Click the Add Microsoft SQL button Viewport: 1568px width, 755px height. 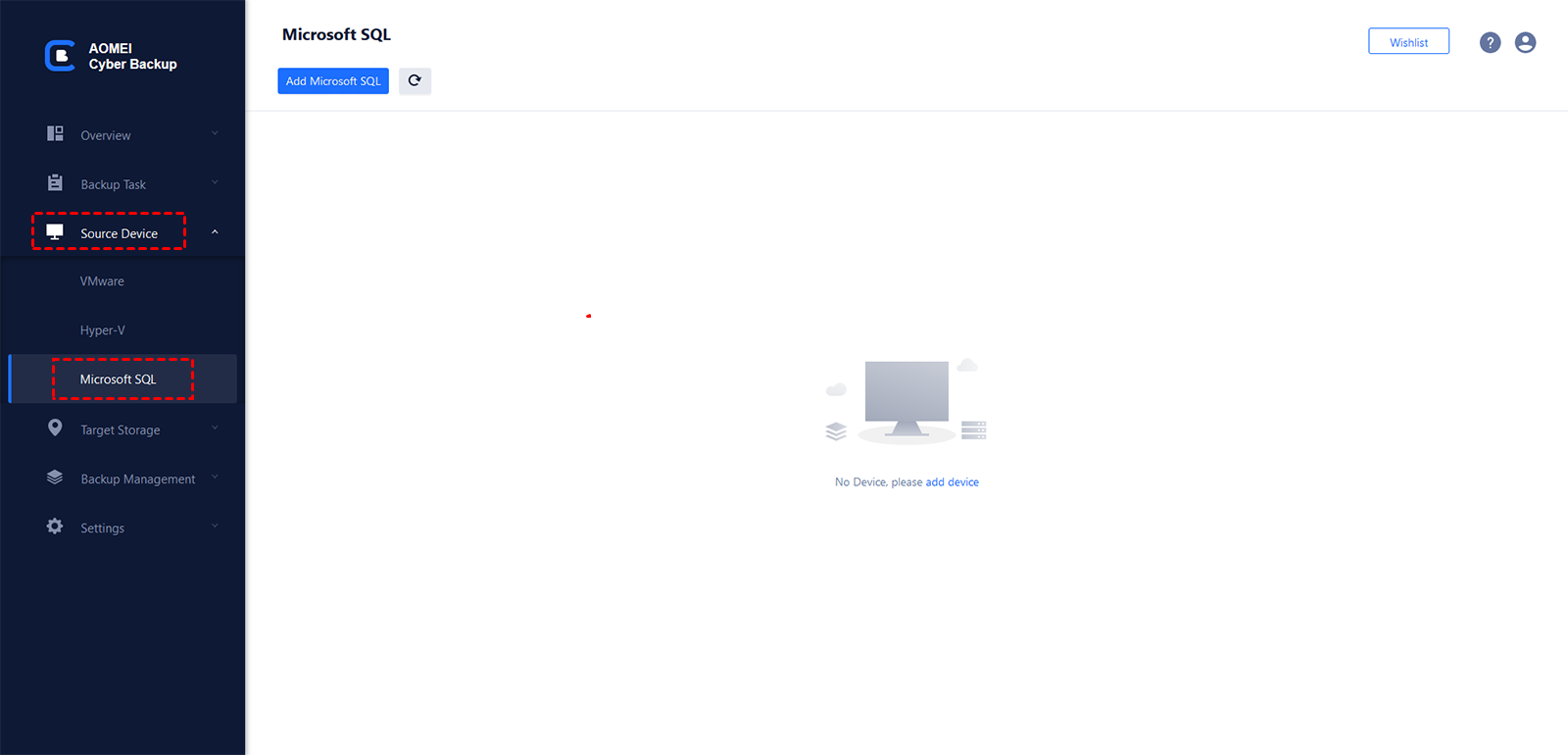(x=333, y=80)
